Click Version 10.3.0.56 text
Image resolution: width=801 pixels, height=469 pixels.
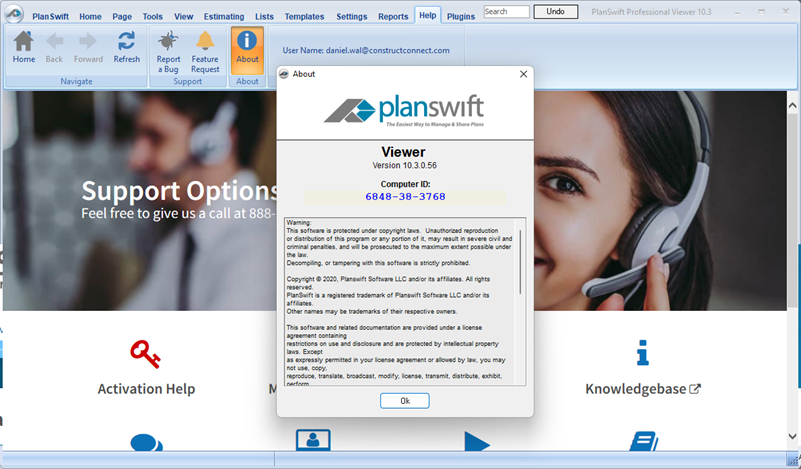pyautogui.click(x=405, y=166)
